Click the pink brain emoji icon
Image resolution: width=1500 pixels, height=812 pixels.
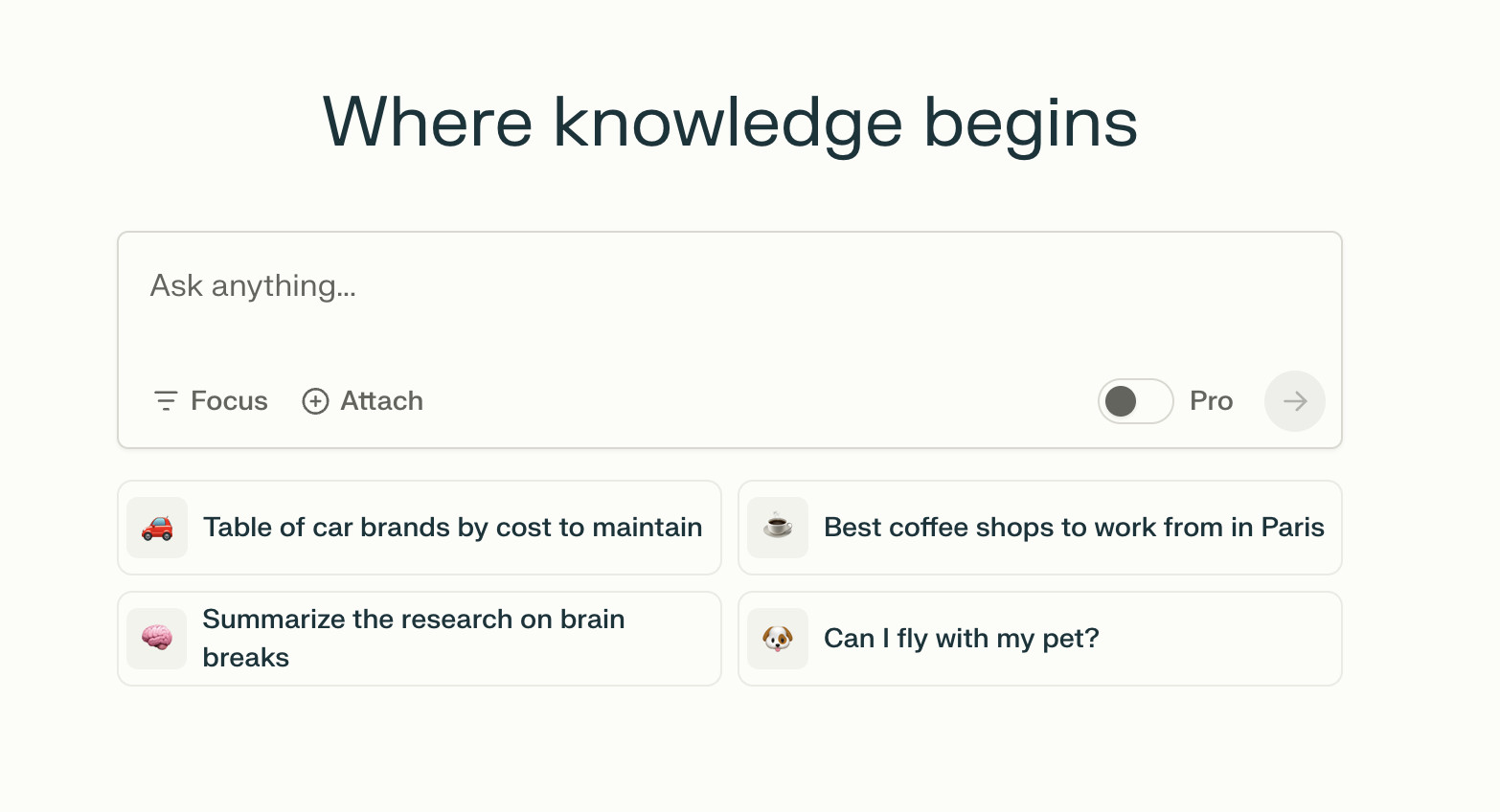point(157,639)
